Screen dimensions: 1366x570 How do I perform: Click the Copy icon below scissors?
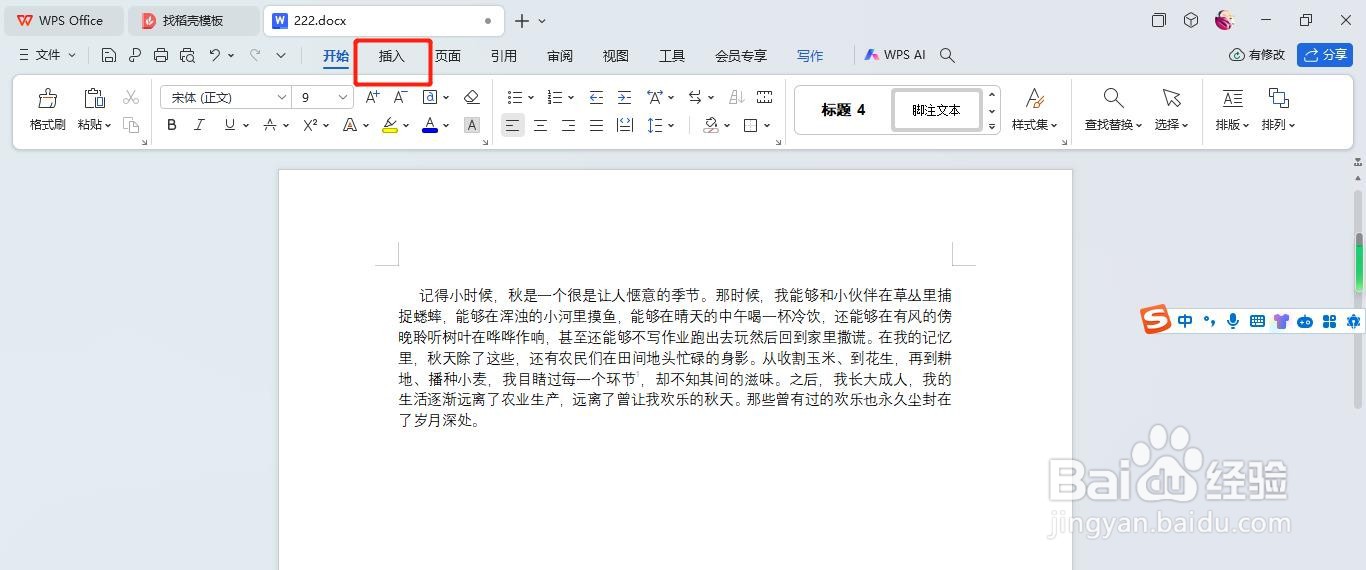click(x=131, y=125)
